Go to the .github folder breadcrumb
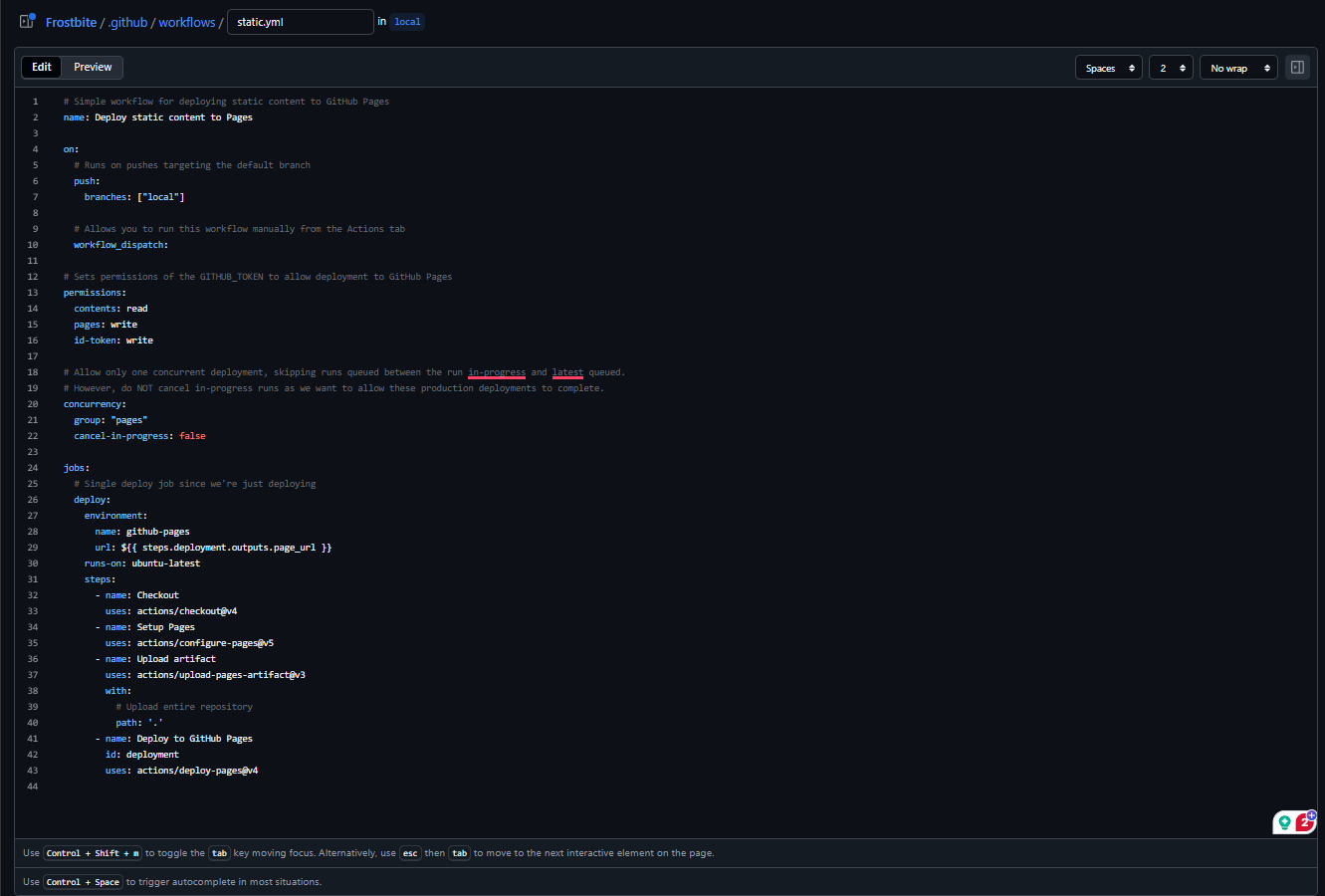The image size is (1325, 896). [127, 22]
